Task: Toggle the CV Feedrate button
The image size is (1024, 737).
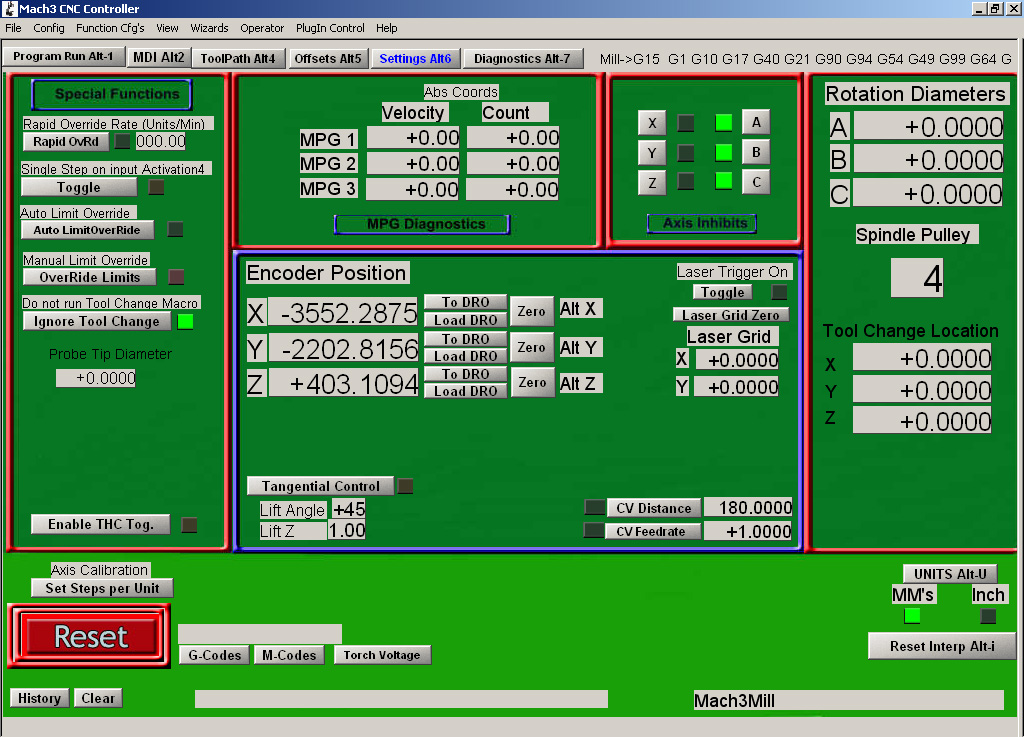Action: 654,531
